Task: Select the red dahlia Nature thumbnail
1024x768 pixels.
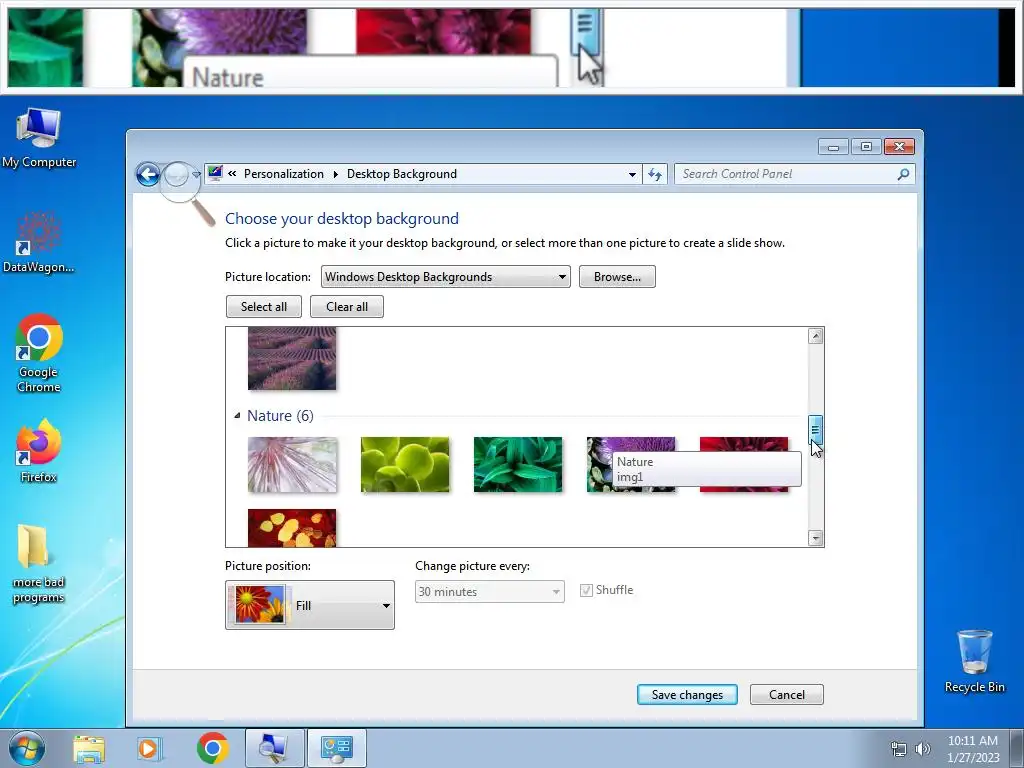Action: 744,444
